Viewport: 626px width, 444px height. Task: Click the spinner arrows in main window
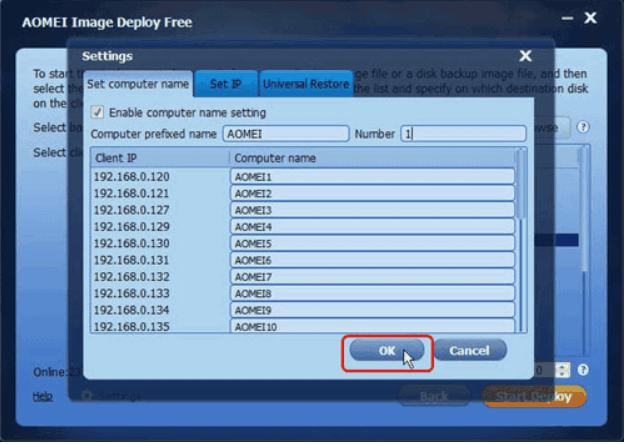[563, 370]
